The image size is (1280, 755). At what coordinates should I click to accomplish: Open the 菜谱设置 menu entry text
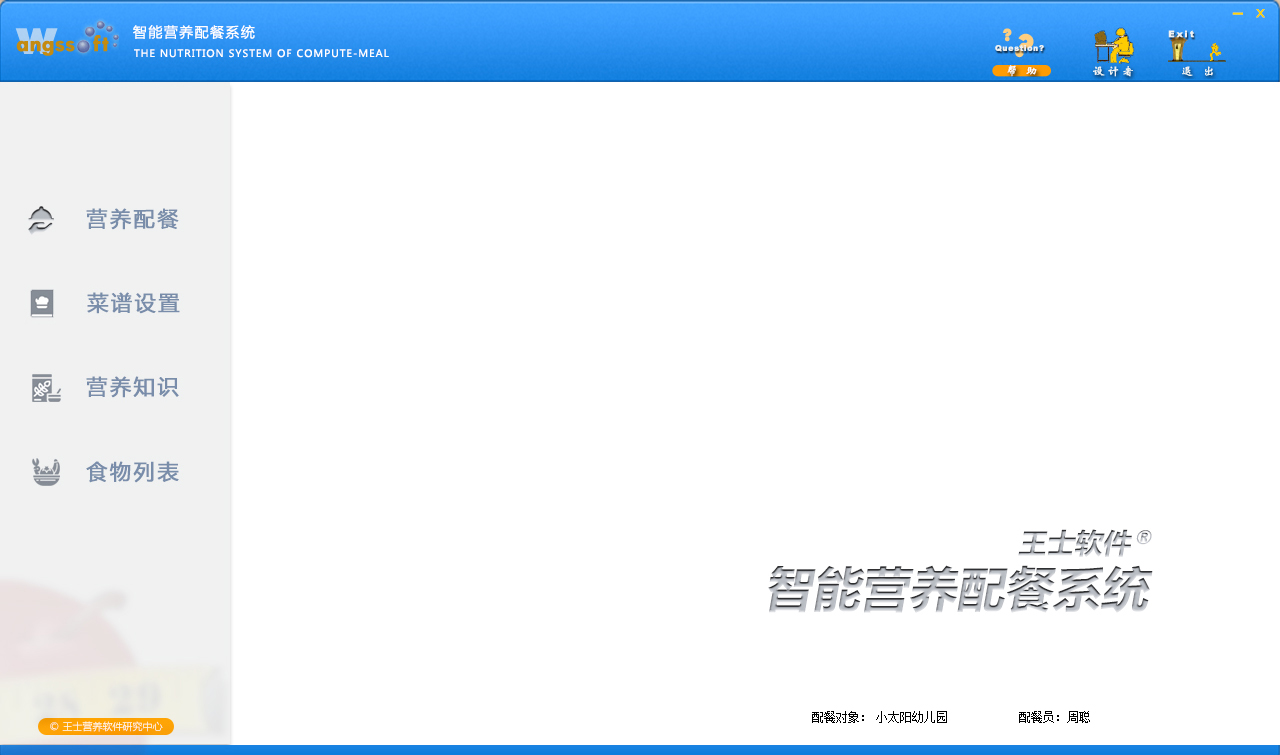pyautogui.click(x=133, y=303)
